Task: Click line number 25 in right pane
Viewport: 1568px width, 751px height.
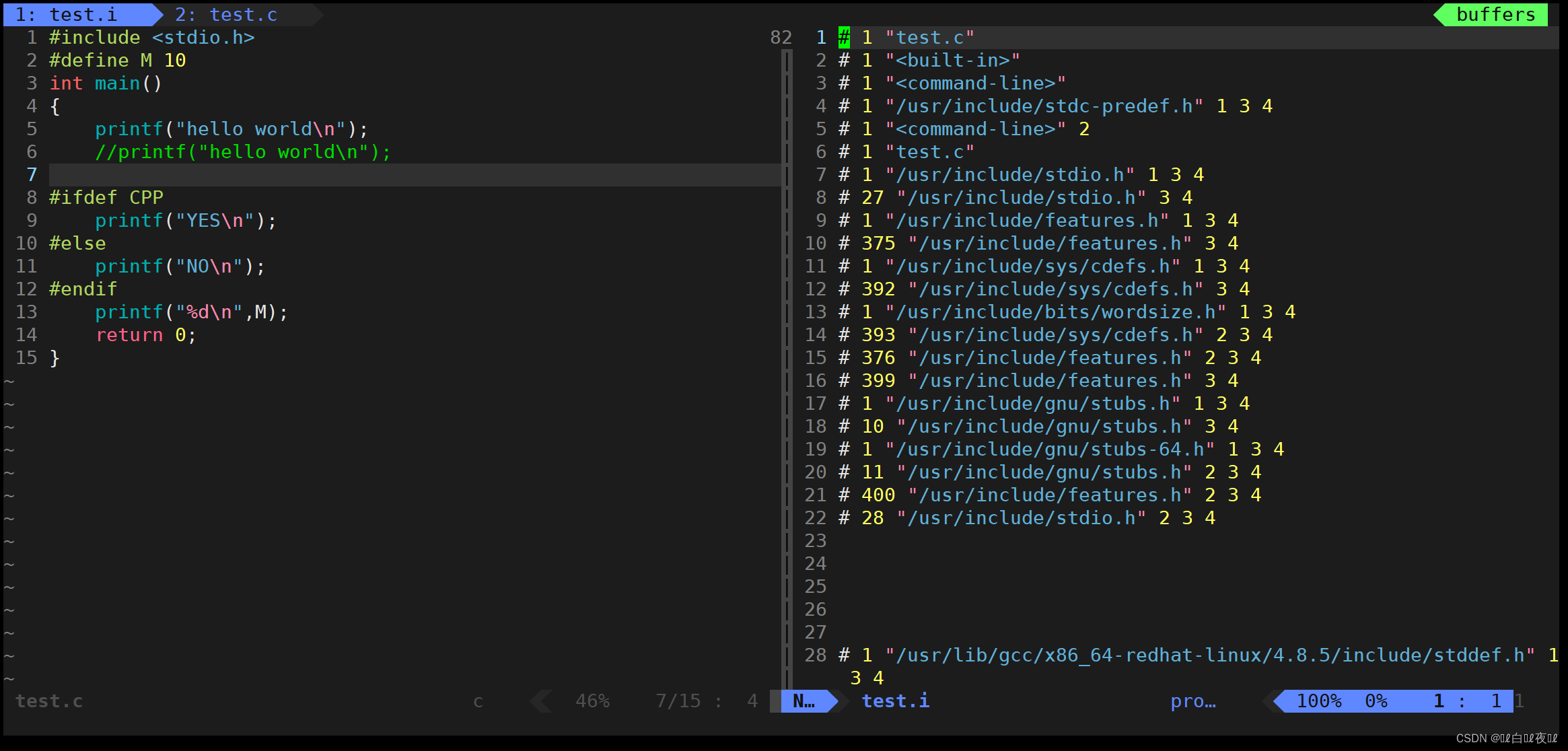Action: [x=816, y=586]
